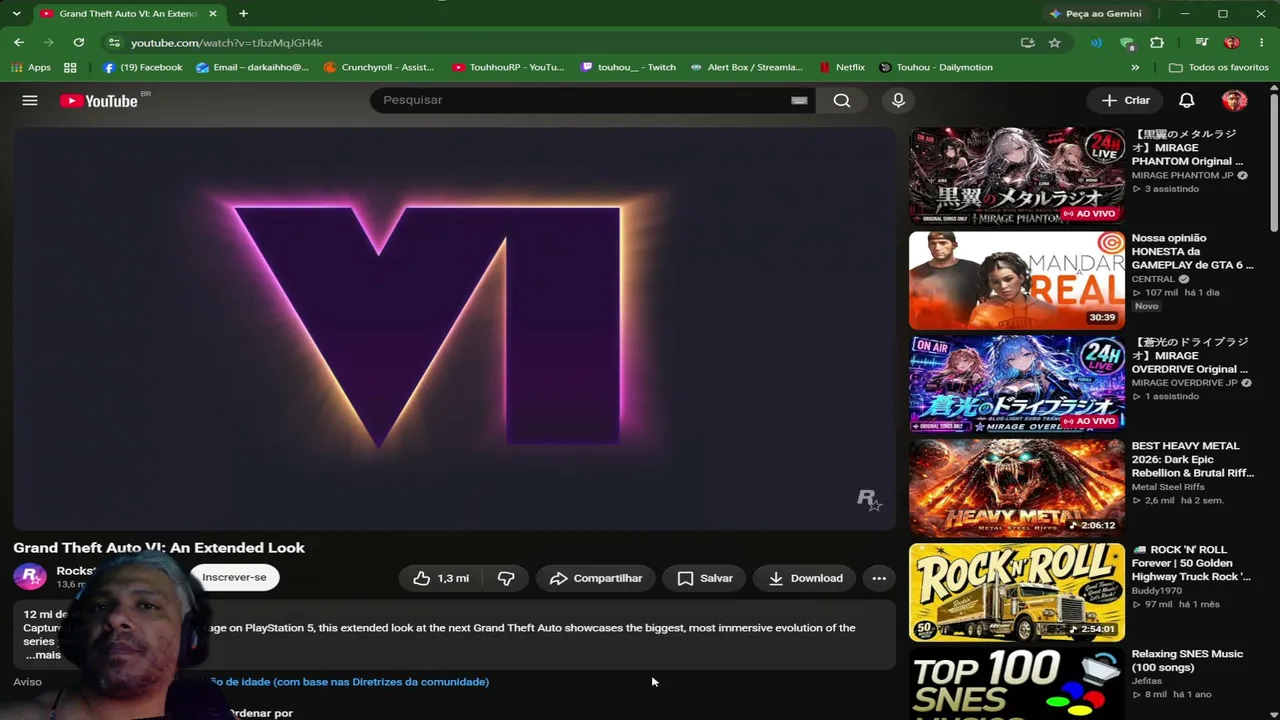Subscribe using the Inscrever-se button
The width and height of the screenshot is (1280, 720).
(x=234, y=577)
